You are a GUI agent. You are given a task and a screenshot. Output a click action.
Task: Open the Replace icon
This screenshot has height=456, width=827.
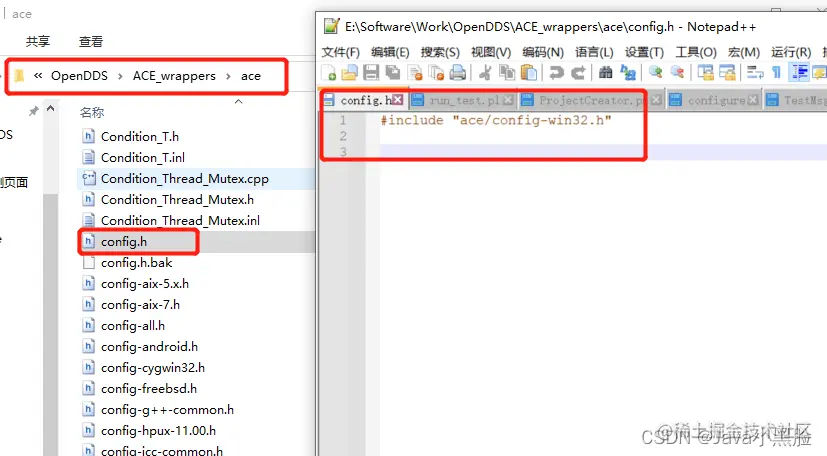[628, 72]
